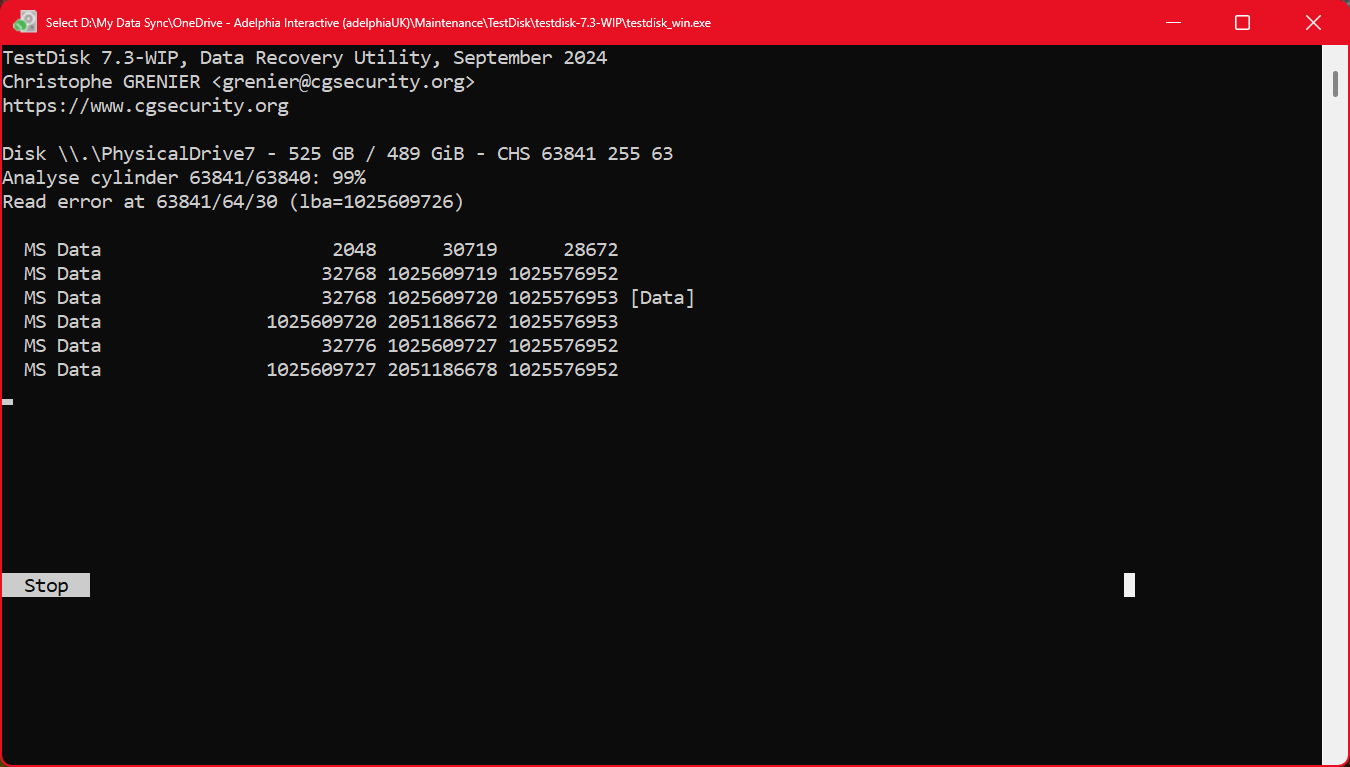The image size is (1350, 767).
Task: Minimize the TestDisk console window
Action: tap(1172, 22)
